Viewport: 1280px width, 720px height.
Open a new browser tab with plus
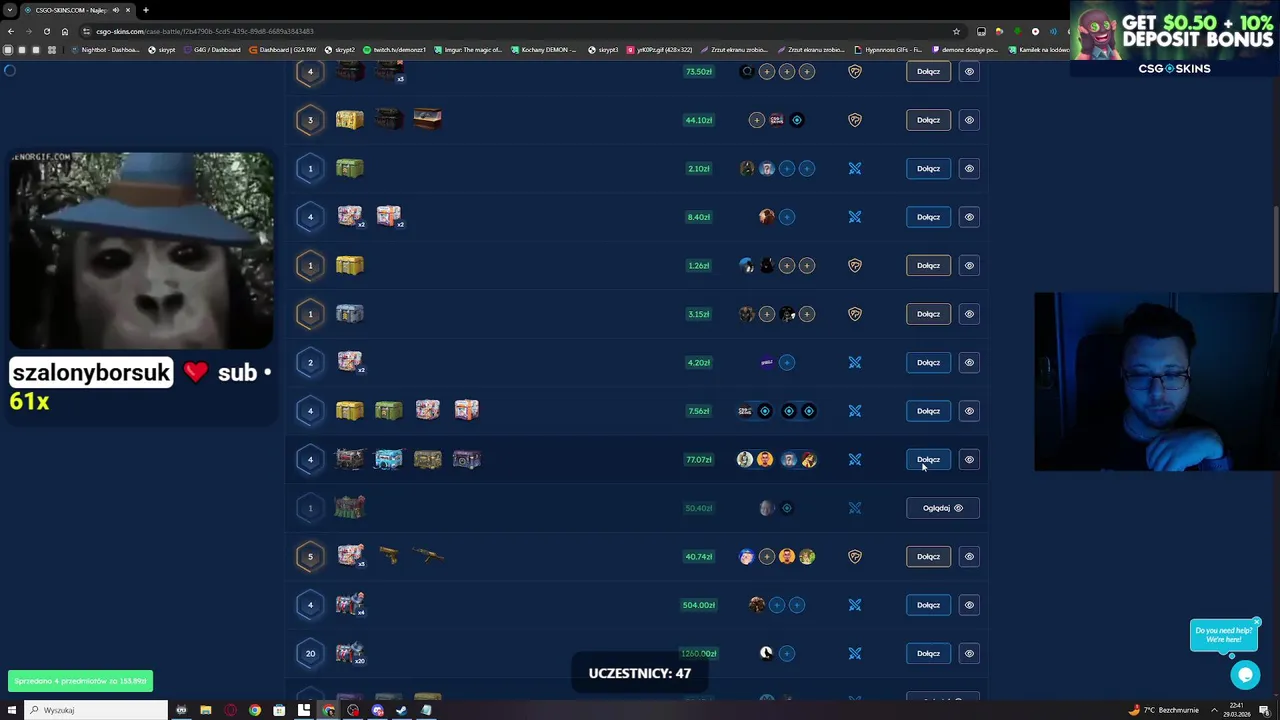(145, 10)
